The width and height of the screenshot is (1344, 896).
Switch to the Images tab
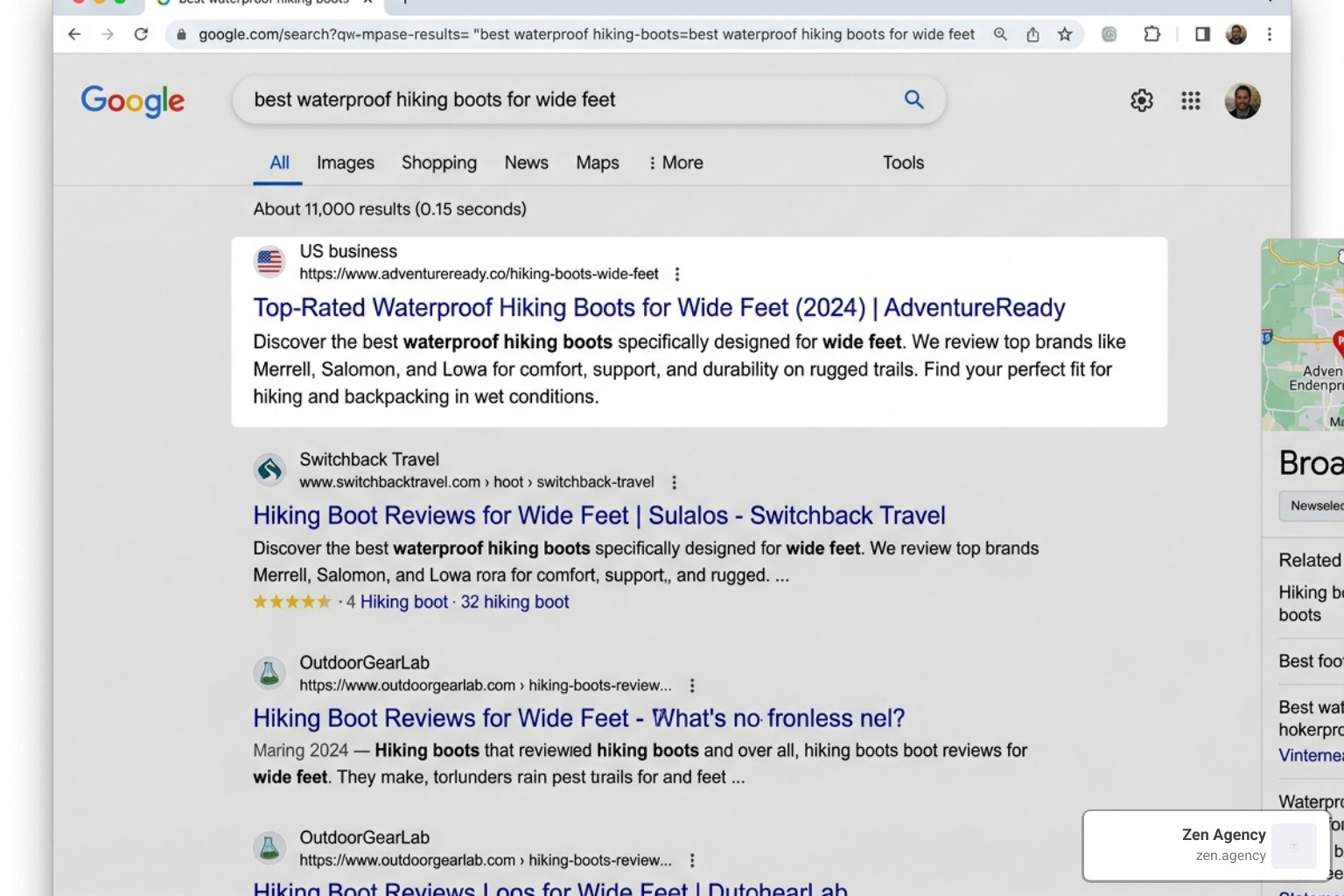(346, 163)
